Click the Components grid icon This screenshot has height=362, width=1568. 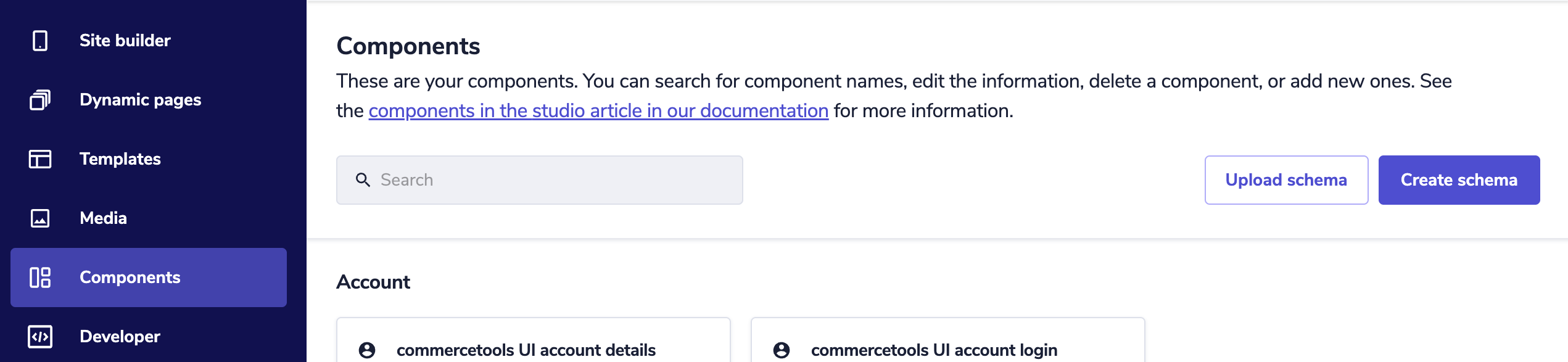click(x=40, y=278)
